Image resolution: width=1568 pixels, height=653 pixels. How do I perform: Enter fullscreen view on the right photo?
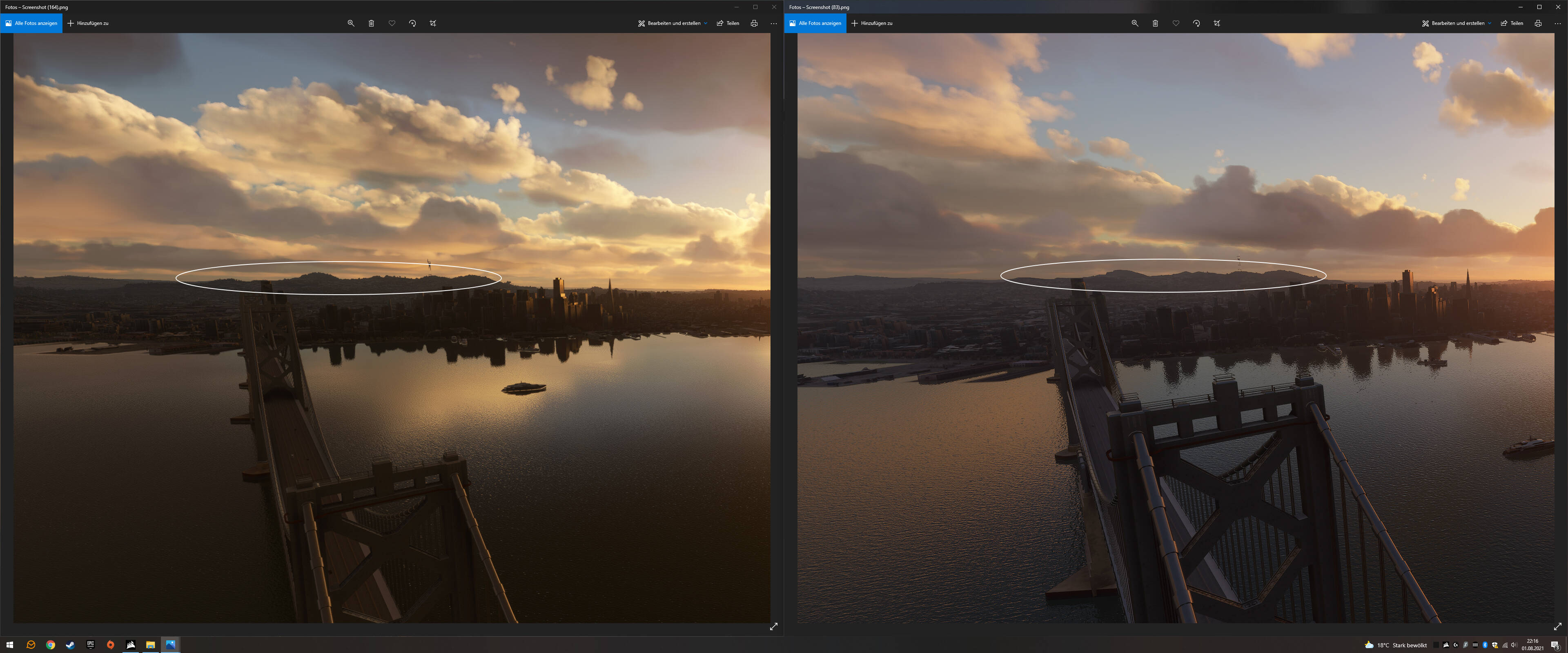1557,626
